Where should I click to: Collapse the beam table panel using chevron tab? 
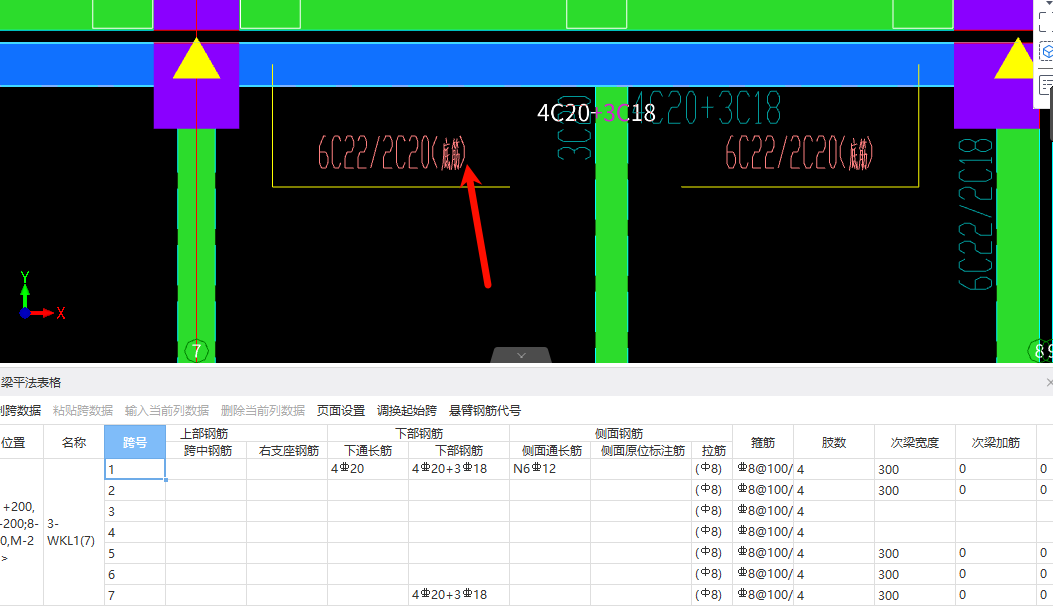coord(520,356)
